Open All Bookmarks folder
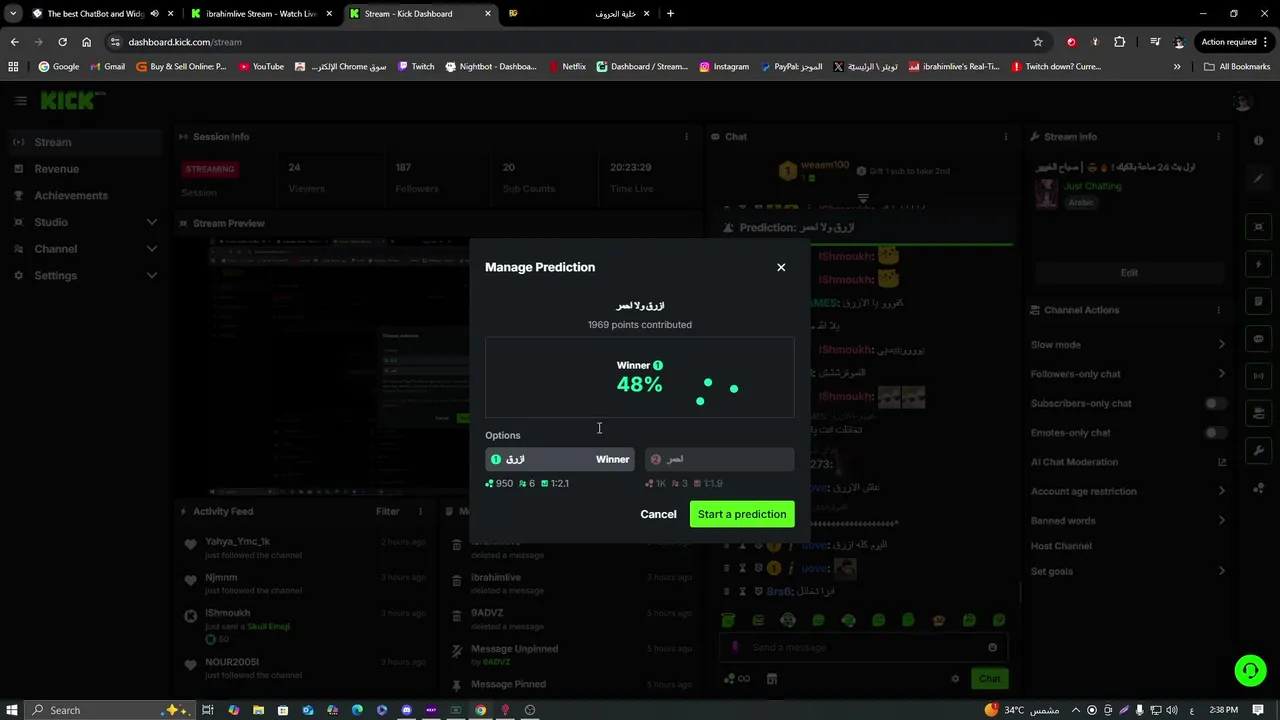Image resolution: width=1280 pixels, height=720 pixels. (x=1237, y=67)
